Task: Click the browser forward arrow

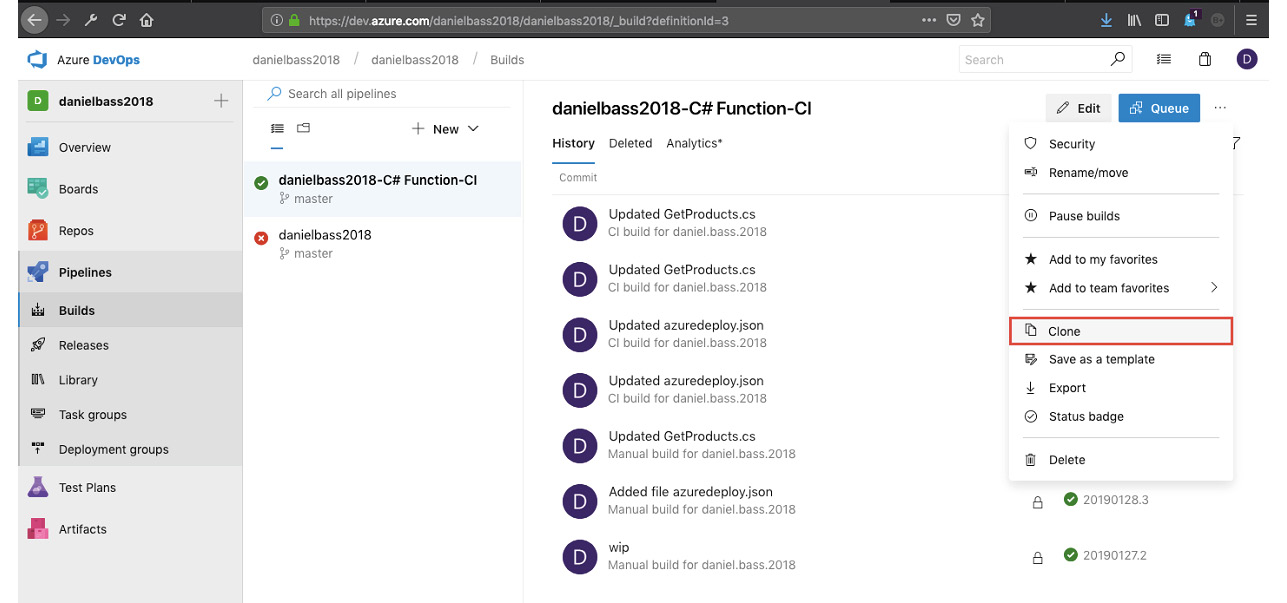Action: [65, 19]
